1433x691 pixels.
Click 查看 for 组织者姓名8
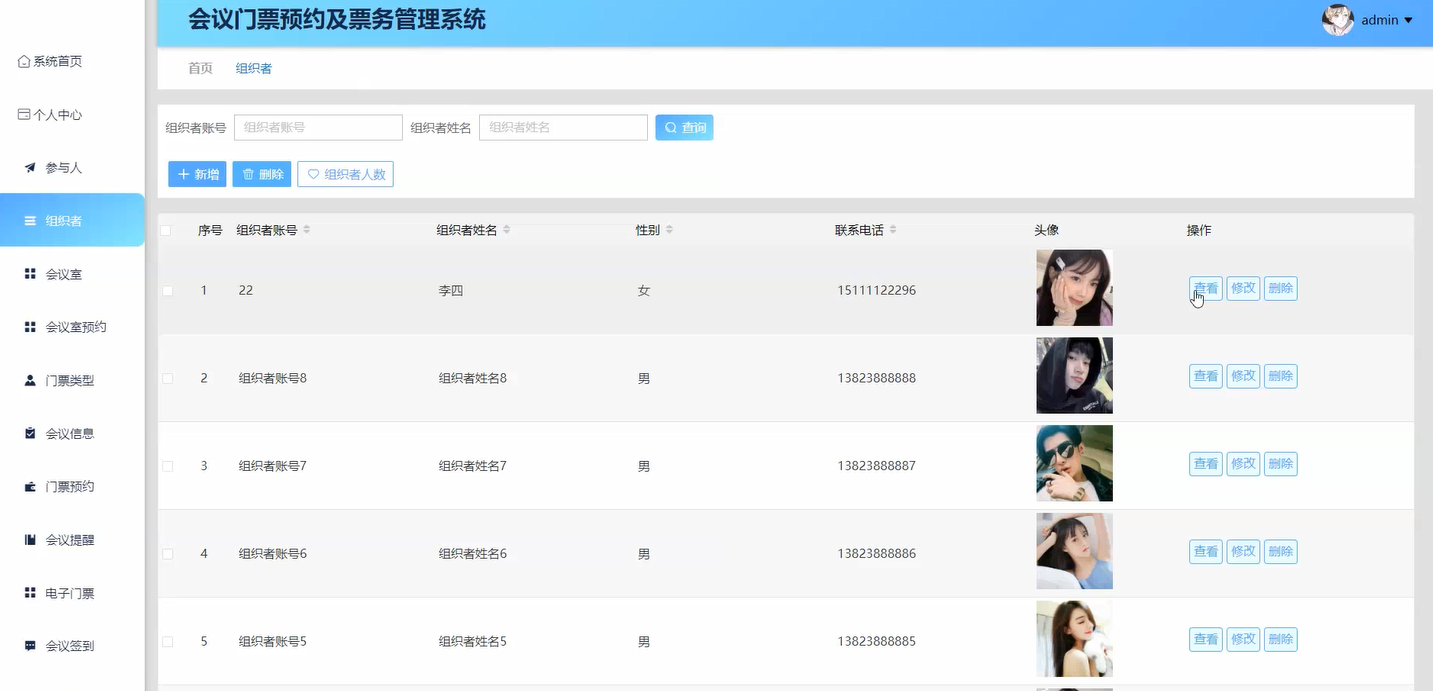click(1206, 377)
